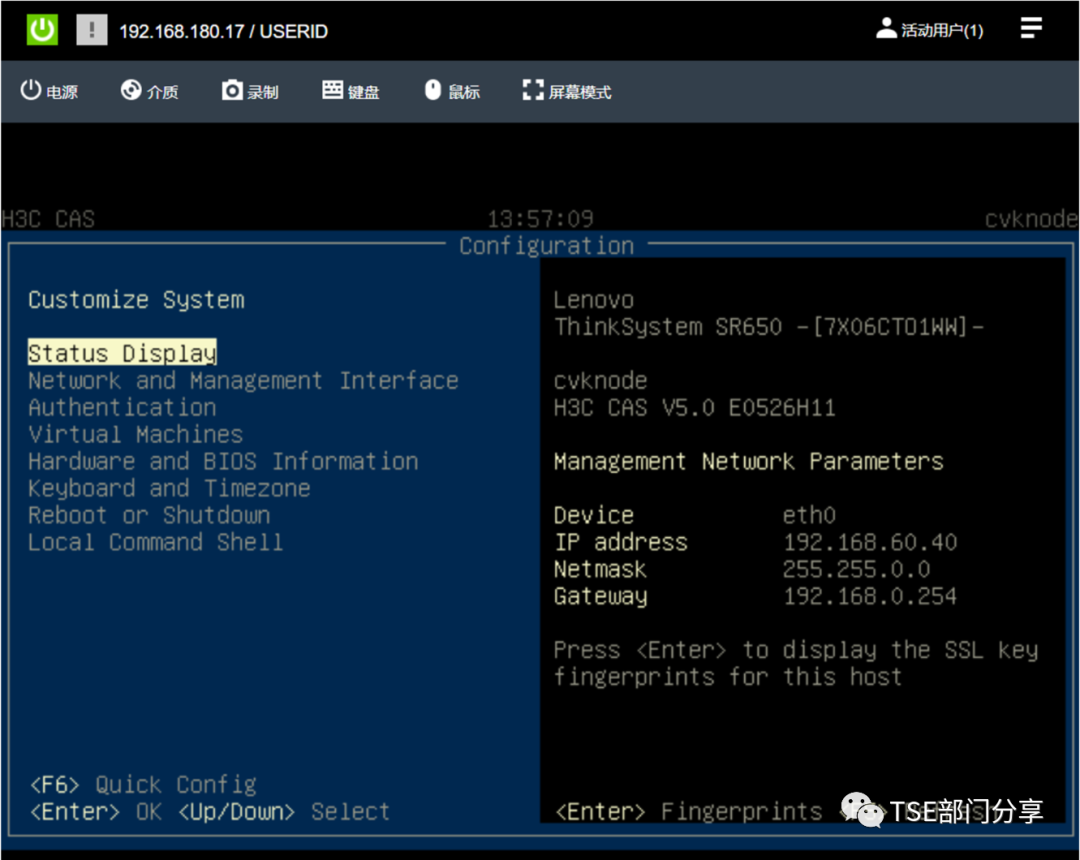The width and height of the screenshot is (1080, 860).
Task: Click the 192.168.180.17 / USERID title text
Action: click(224, 32)
